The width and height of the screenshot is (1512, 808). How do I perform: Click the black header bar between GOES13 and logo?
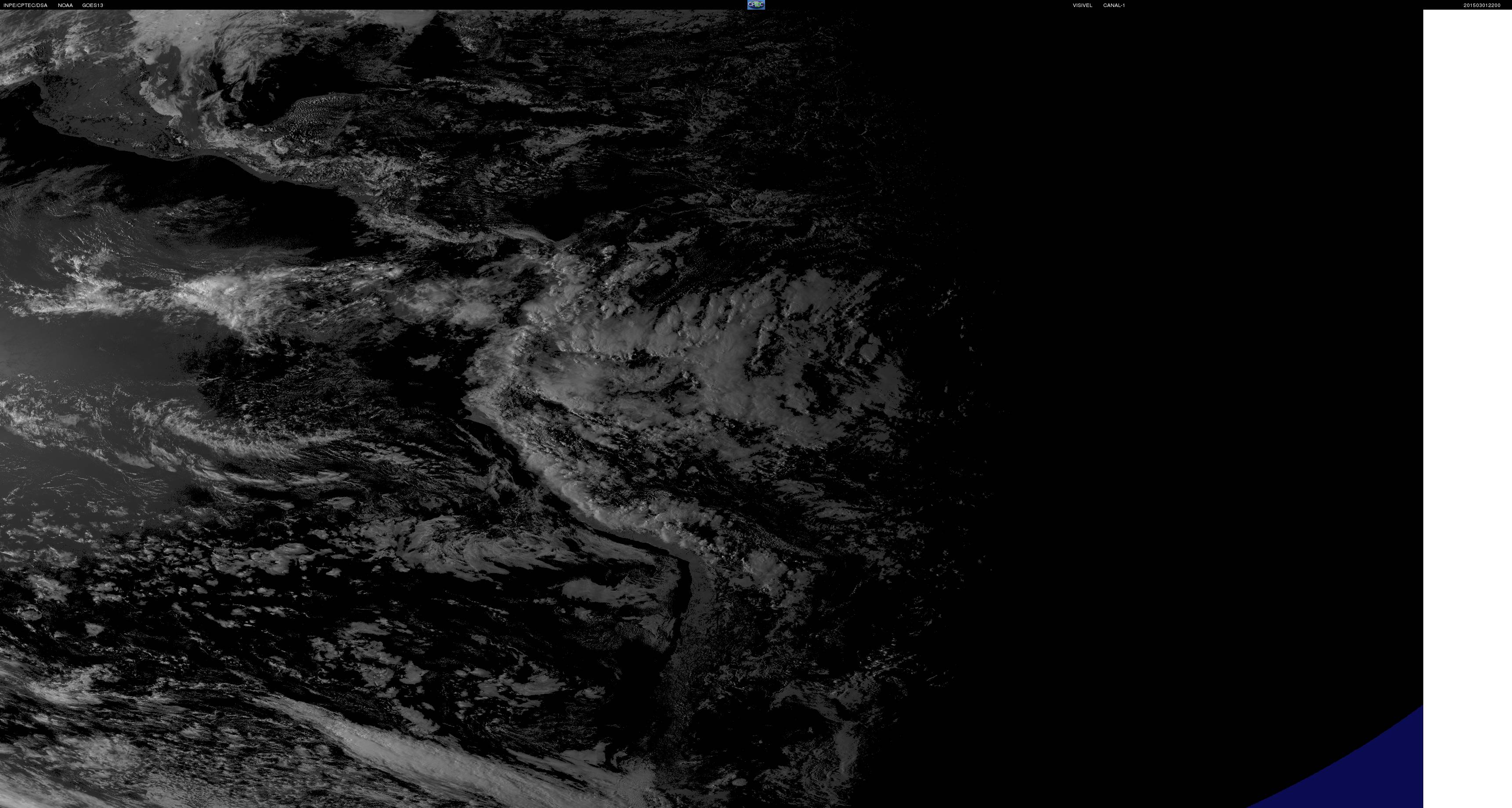point(411,5)
